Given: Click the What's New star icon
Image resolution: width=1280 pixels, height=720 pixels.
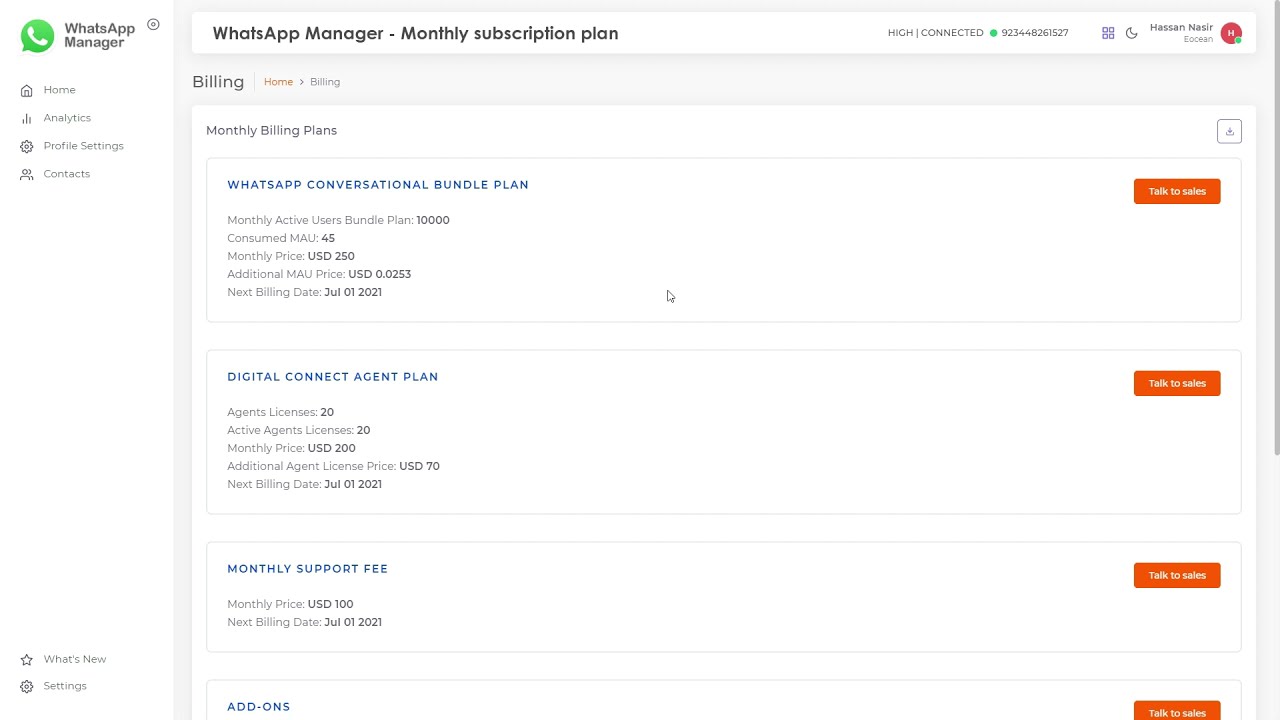Looking at the screenshot, I should coord(26,660).
